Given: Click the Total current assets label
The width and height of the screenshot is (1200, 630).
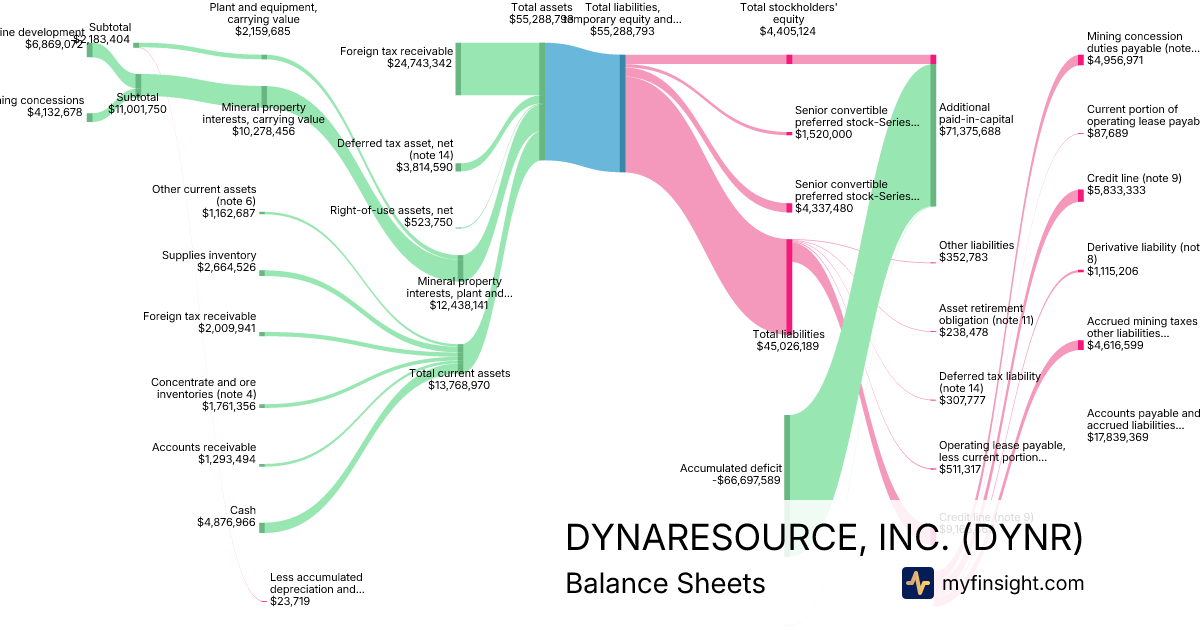Looking at the screenshot, I should 459,379.
